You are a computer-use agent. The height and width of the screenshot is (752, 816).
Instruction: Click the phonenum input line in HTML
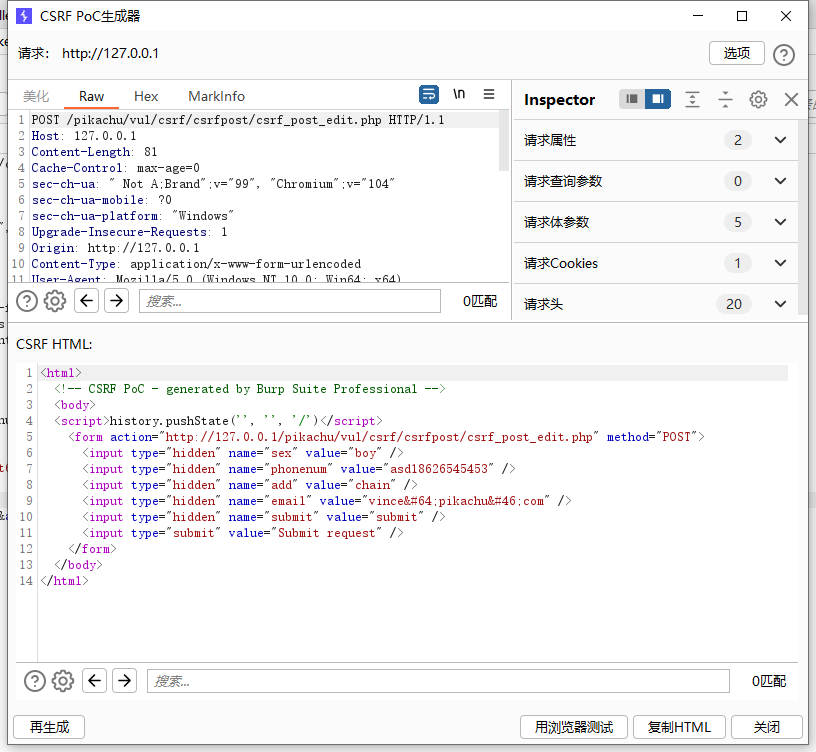tap(299, 469)
